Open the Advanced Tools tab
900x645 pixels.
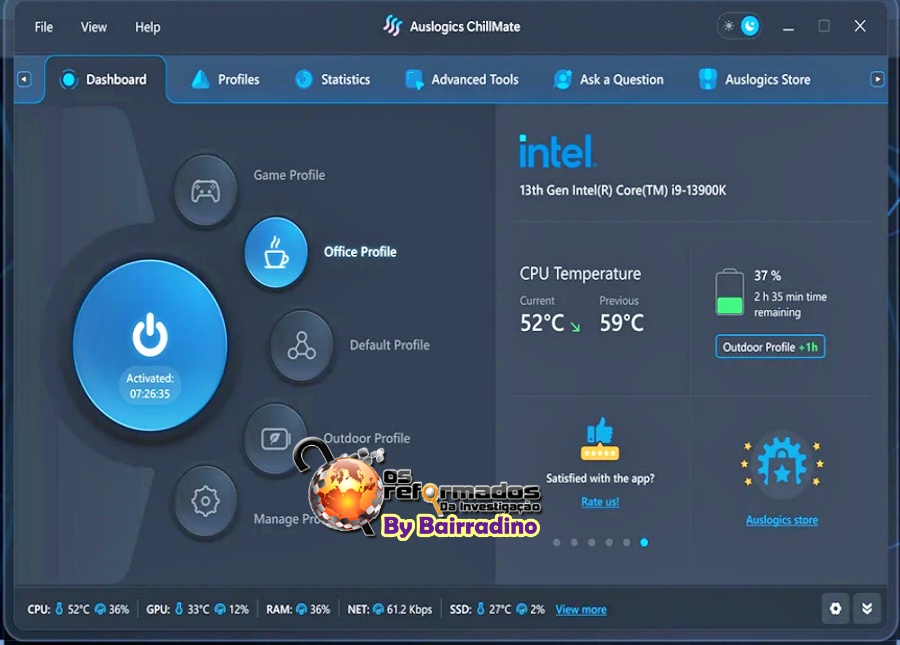point(461,79)
